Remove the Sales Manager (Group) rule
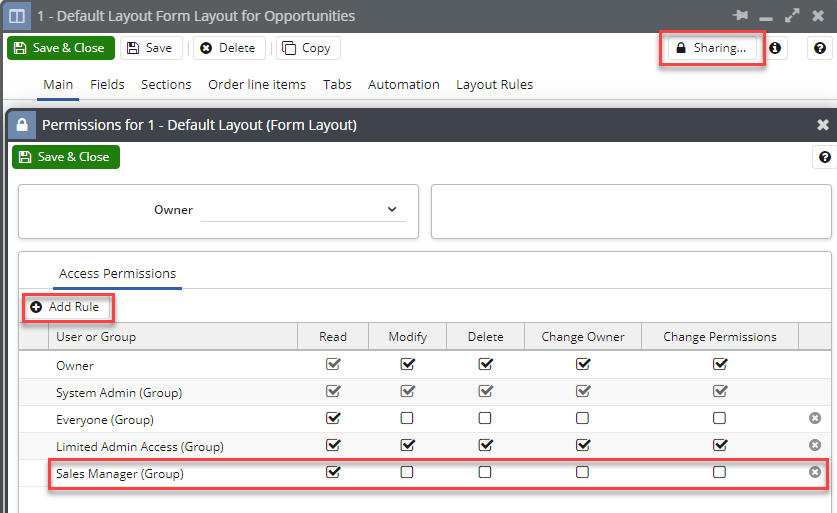 (x=815, y=472)
